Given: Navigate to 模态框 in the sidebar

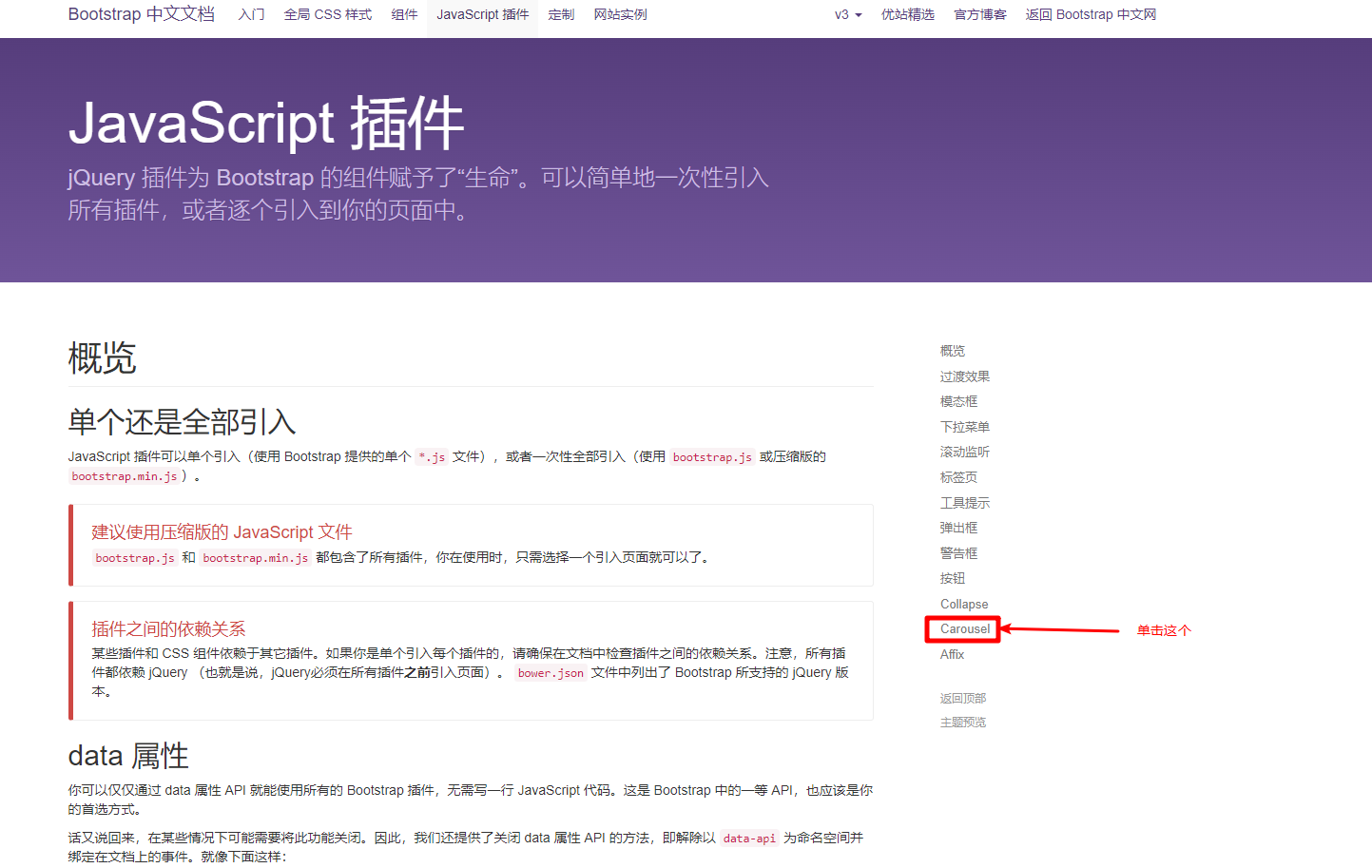Looking at the screenshot, I should point(958,400).
